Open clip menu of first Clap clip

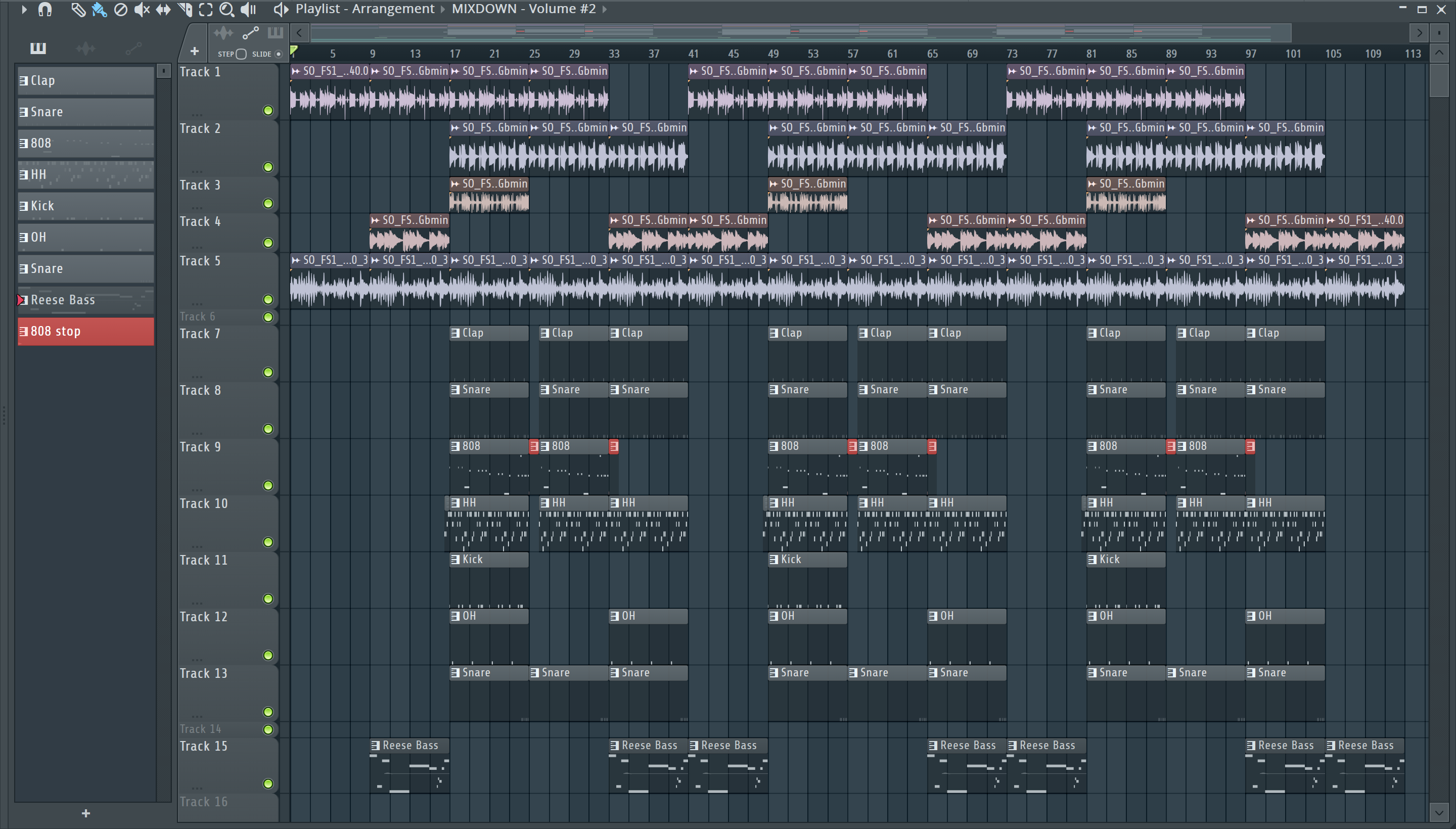point(455,333)
